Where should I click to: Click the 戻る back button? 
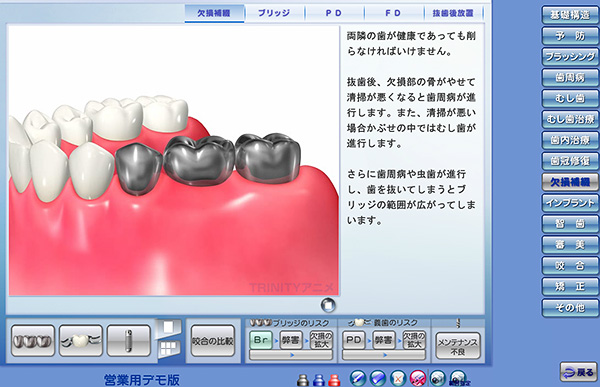579,372
